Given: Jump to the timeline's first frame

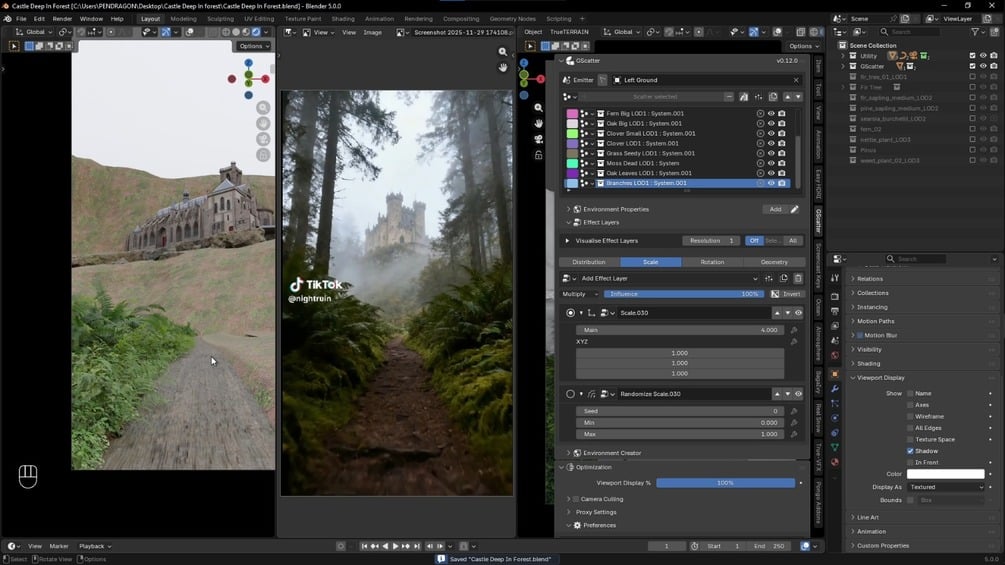Looking at the screenshot, I should [x=364, y=546].
